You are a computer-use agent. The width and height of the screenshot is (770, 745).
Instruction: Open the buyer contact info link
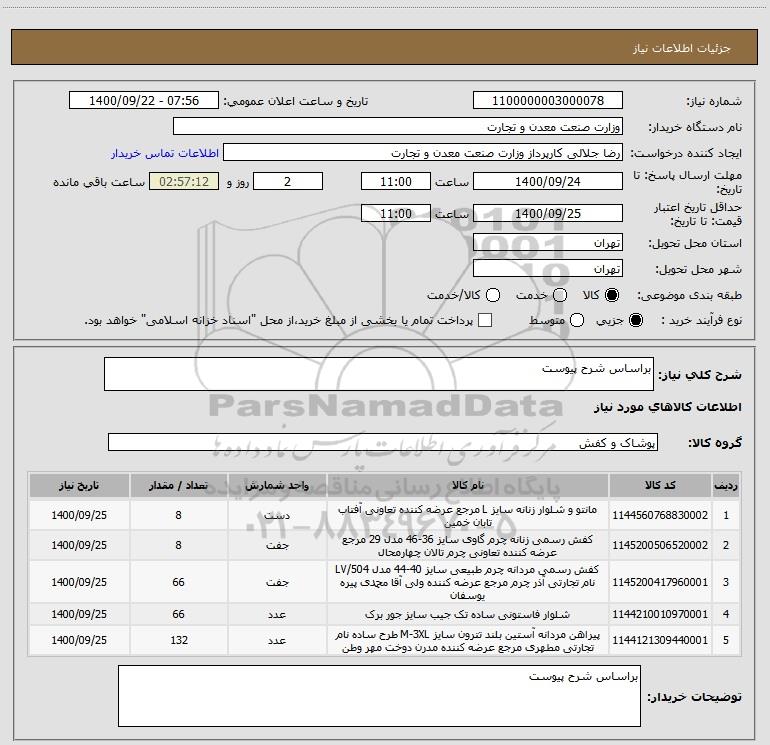click(x=165, y=153)
